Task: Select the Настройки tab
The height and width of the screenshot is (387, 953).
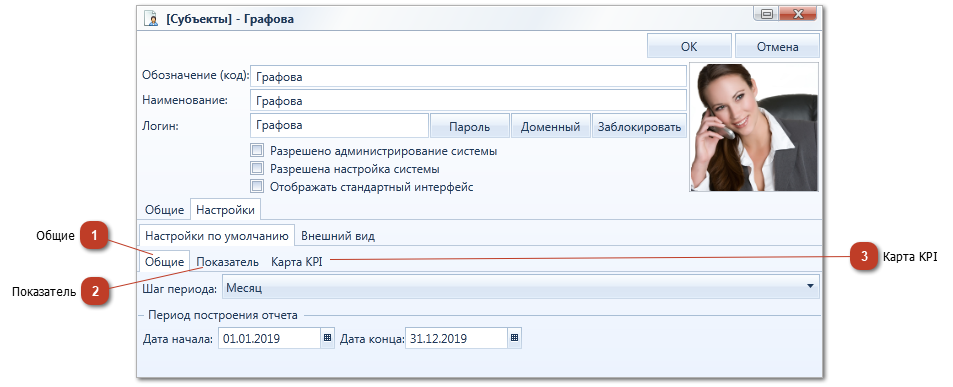Action: tap(225, 210)
